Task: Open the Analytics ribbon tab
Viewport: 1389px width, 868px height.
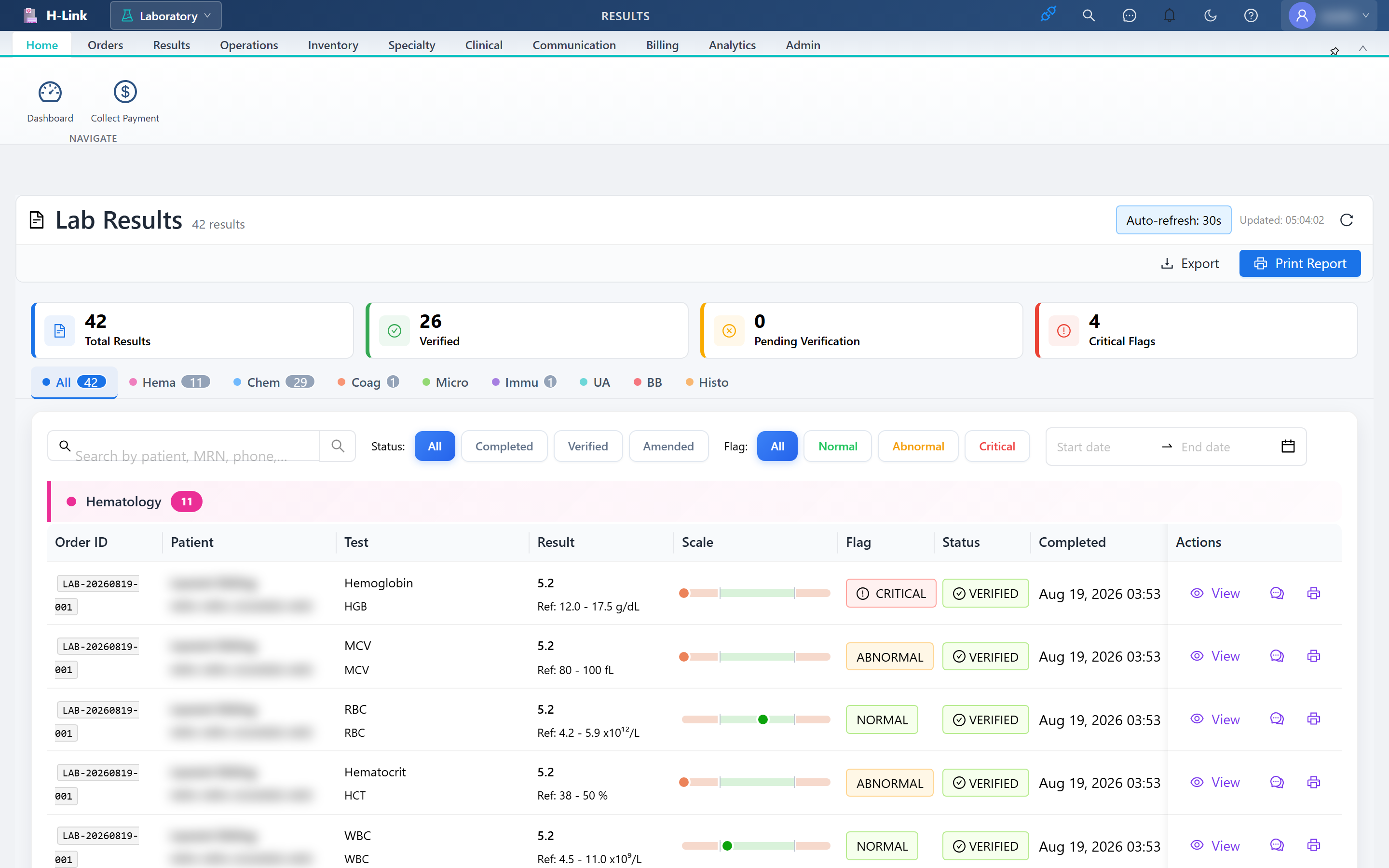Action: coord(732,45)
